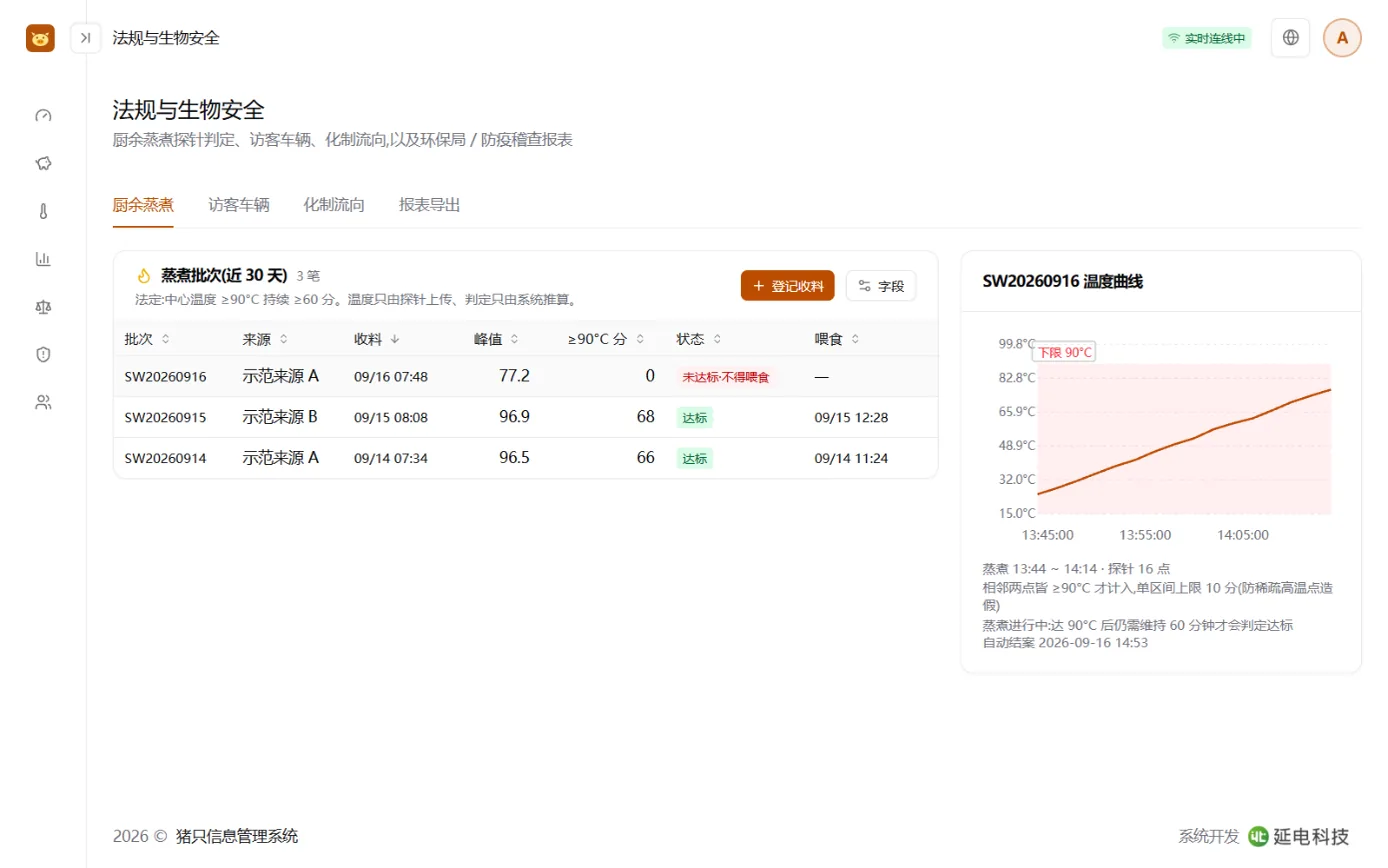Click the peak value 96.9
Screen dimensions: 1388x868
(x=514, y=417)
